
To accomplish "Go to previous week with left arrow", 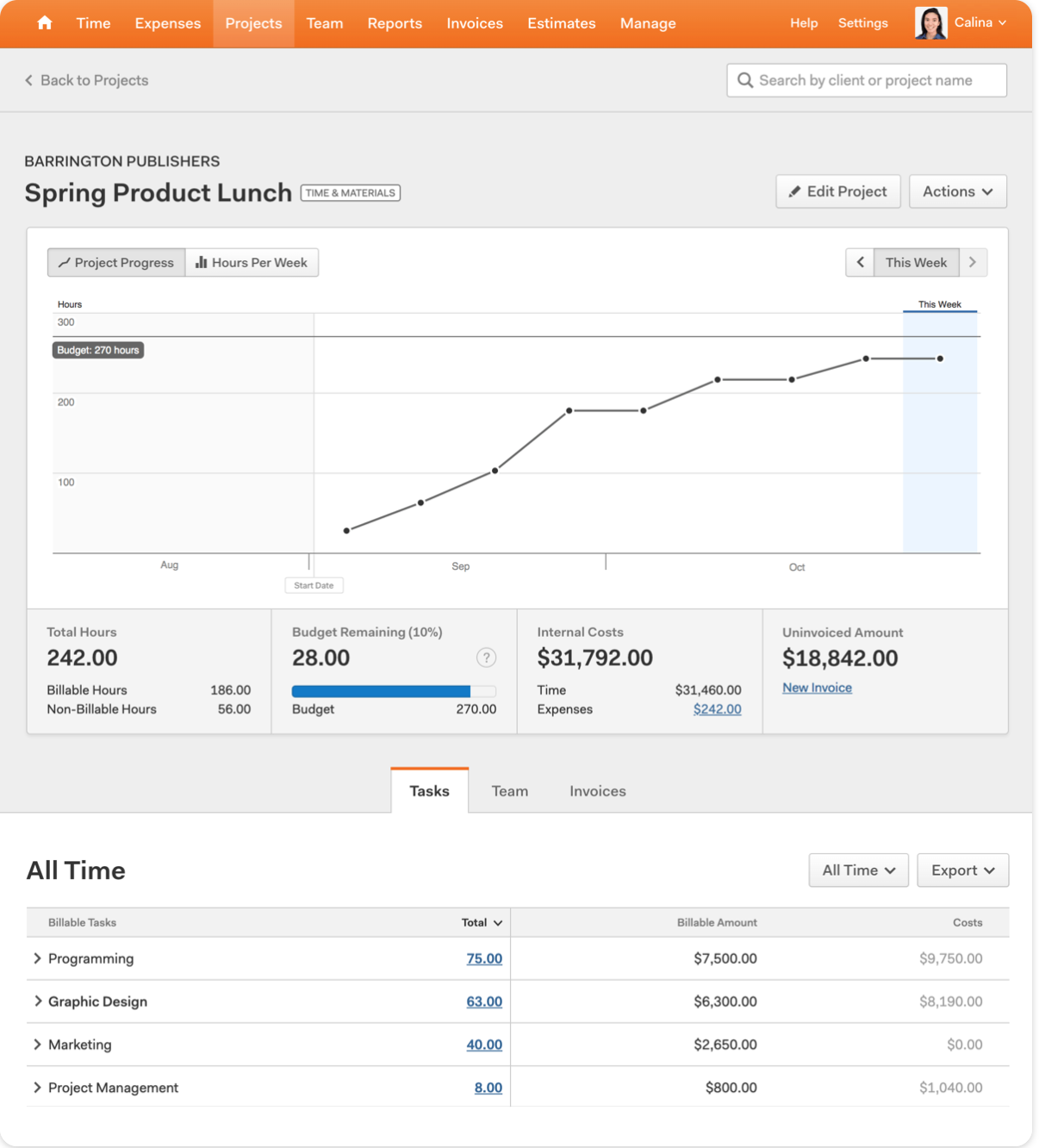I will click(x=860, y=263).
